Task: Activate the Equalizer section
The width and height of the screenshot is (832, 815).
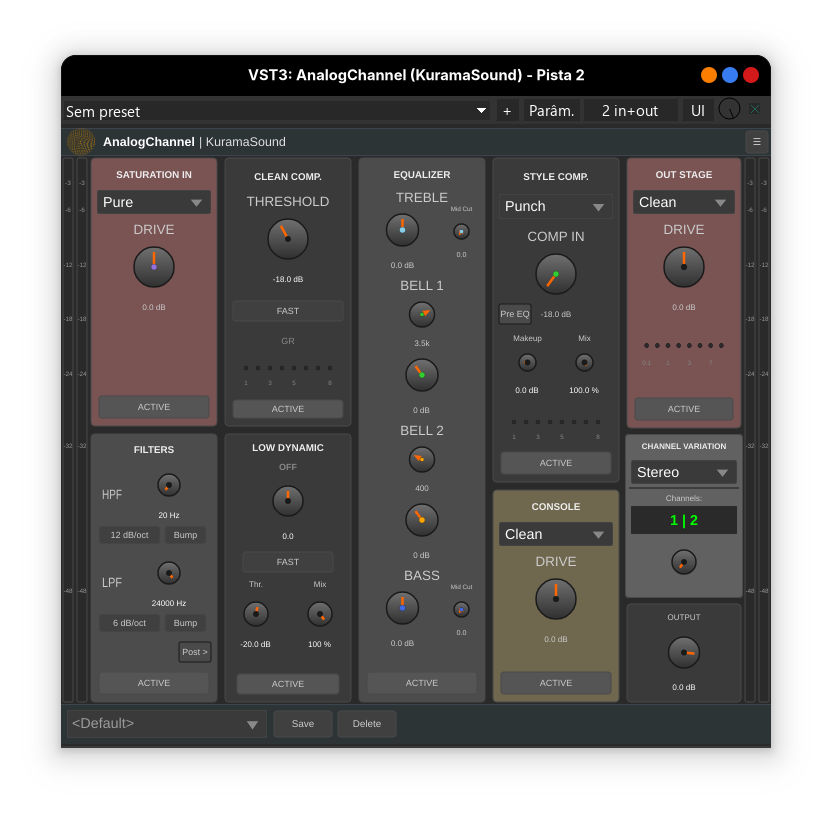Action: pos(421,682)
